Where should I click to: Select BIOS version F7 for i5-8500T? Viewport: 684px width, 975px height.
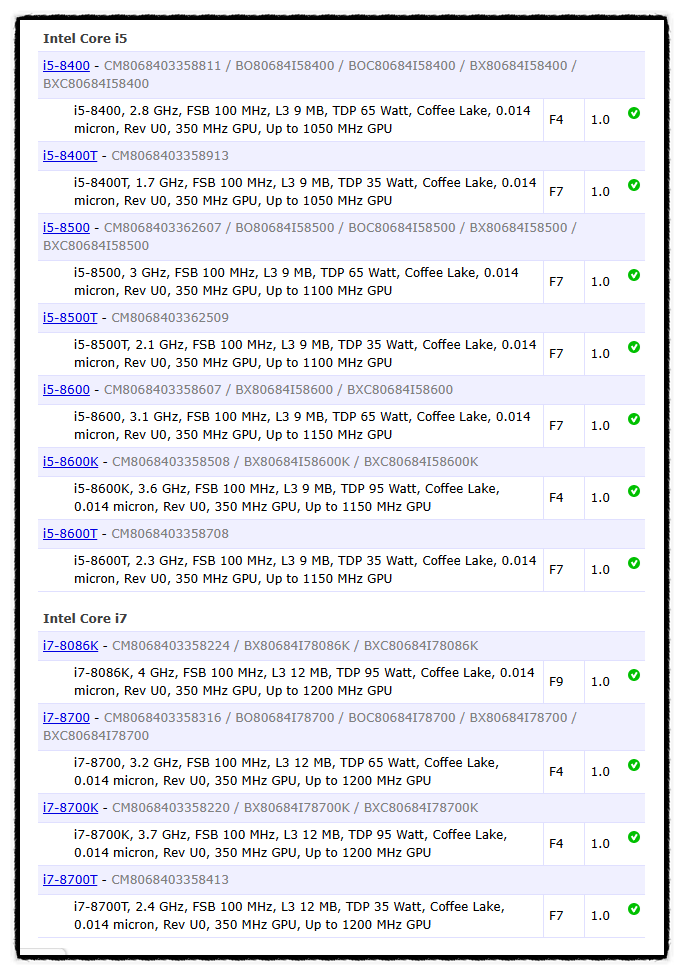point(556,354)
